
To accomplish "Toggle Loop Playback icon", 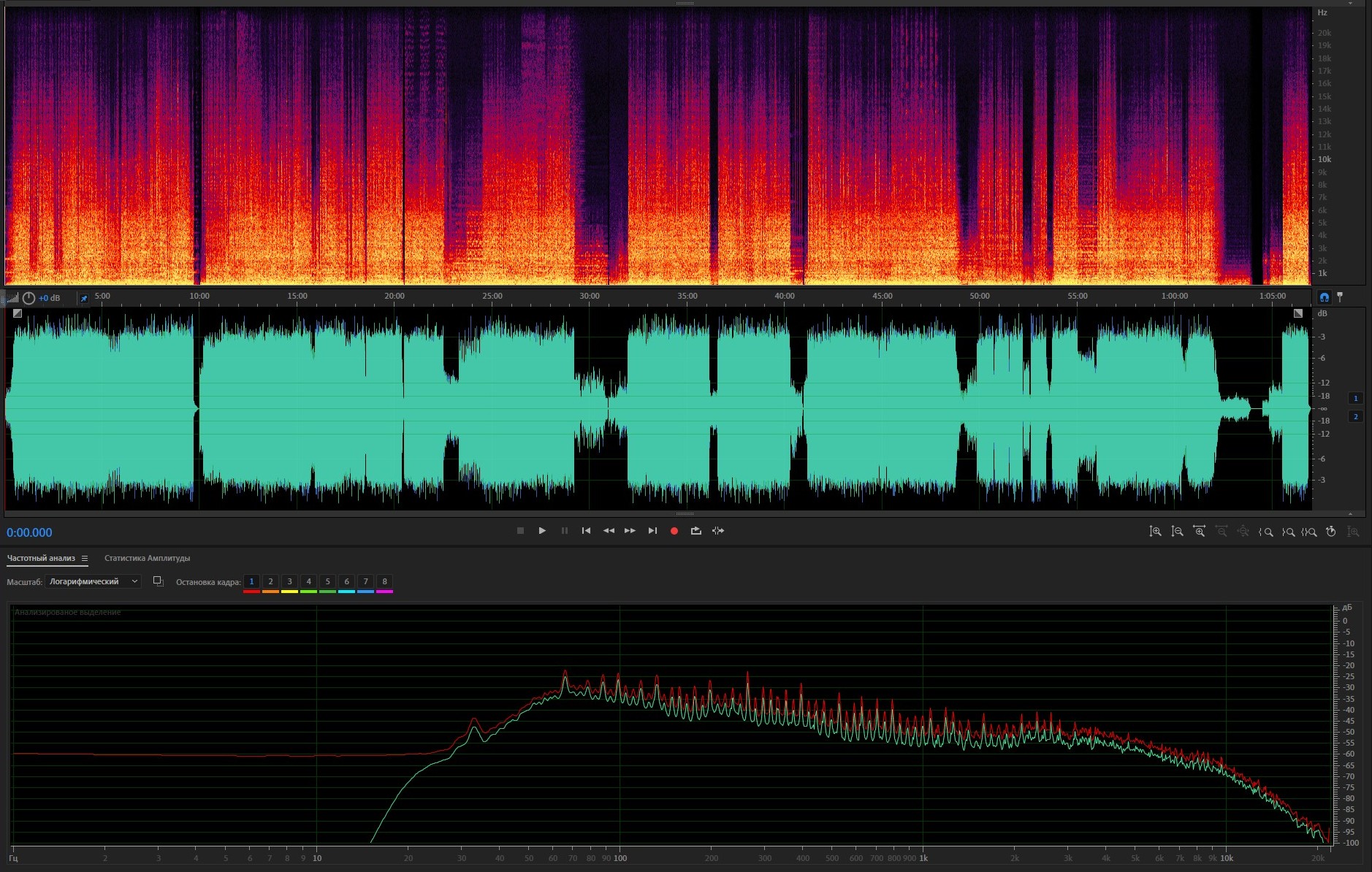I will click(695, 531).
